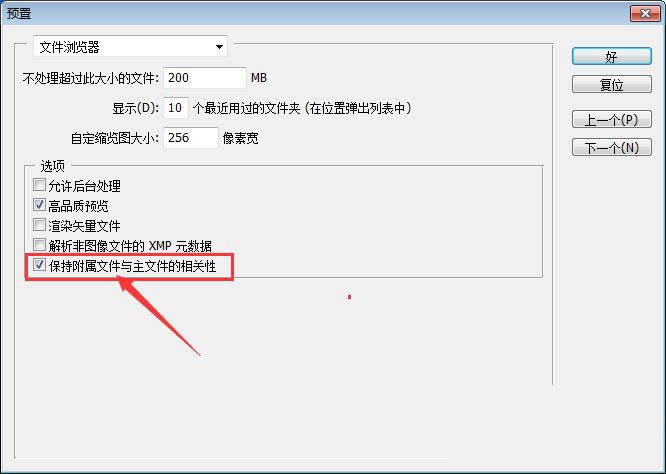Click the 不处理超过此大小的文件 label
The width and height of the screenshot is (666, 474).
click(90, 78)
